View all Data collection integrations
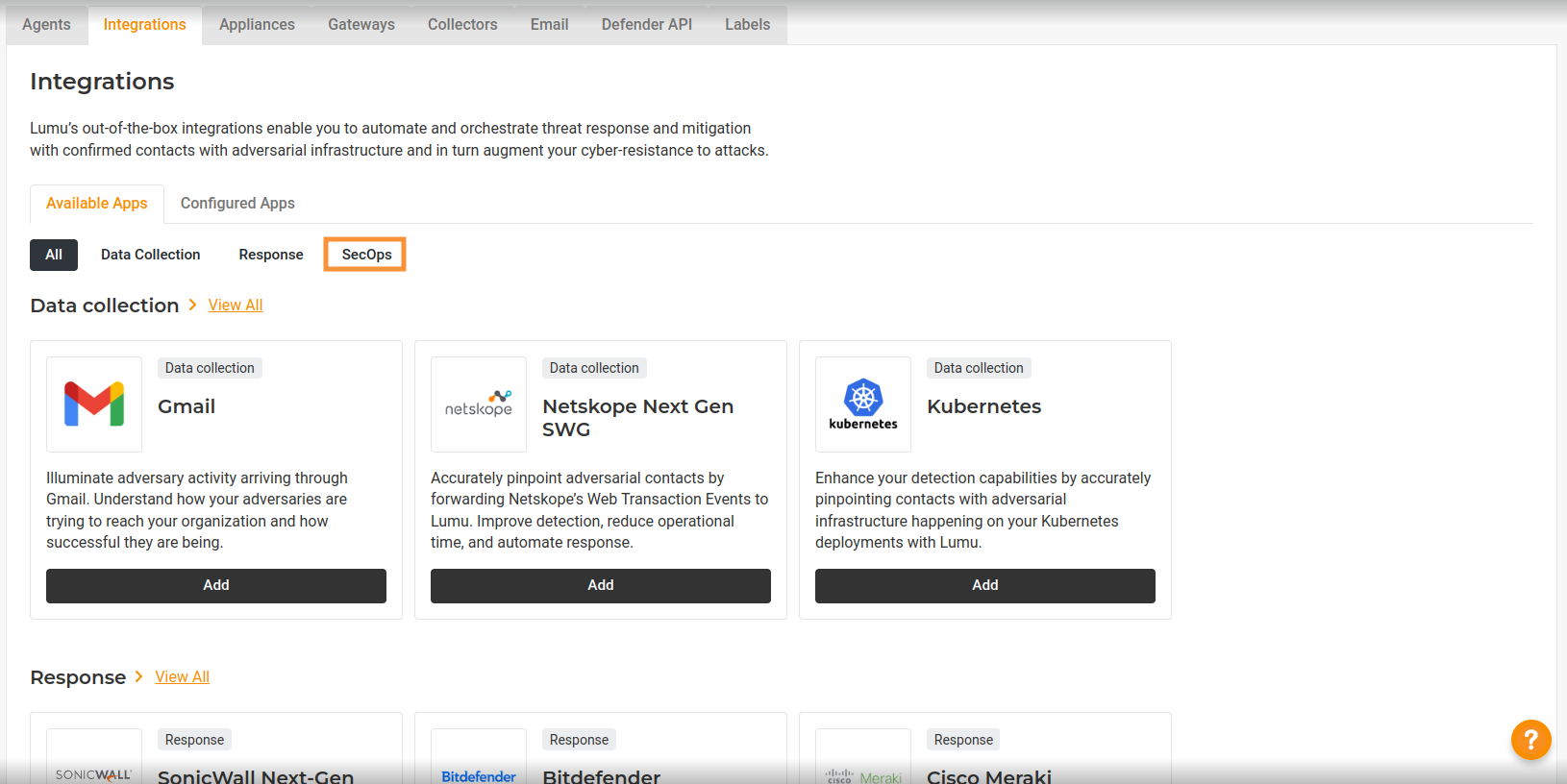The image size is (1567, 784). [236, 305]
